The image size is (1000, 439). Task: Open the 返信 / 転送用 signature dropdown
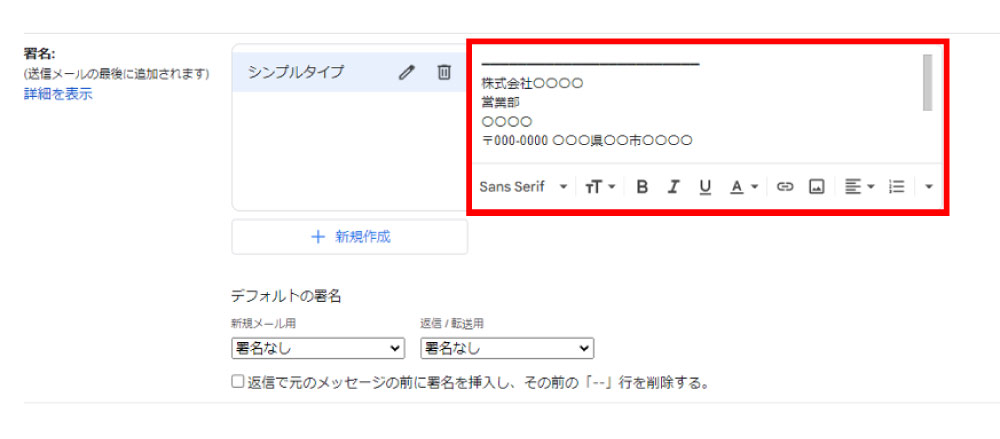pos(507,348)
